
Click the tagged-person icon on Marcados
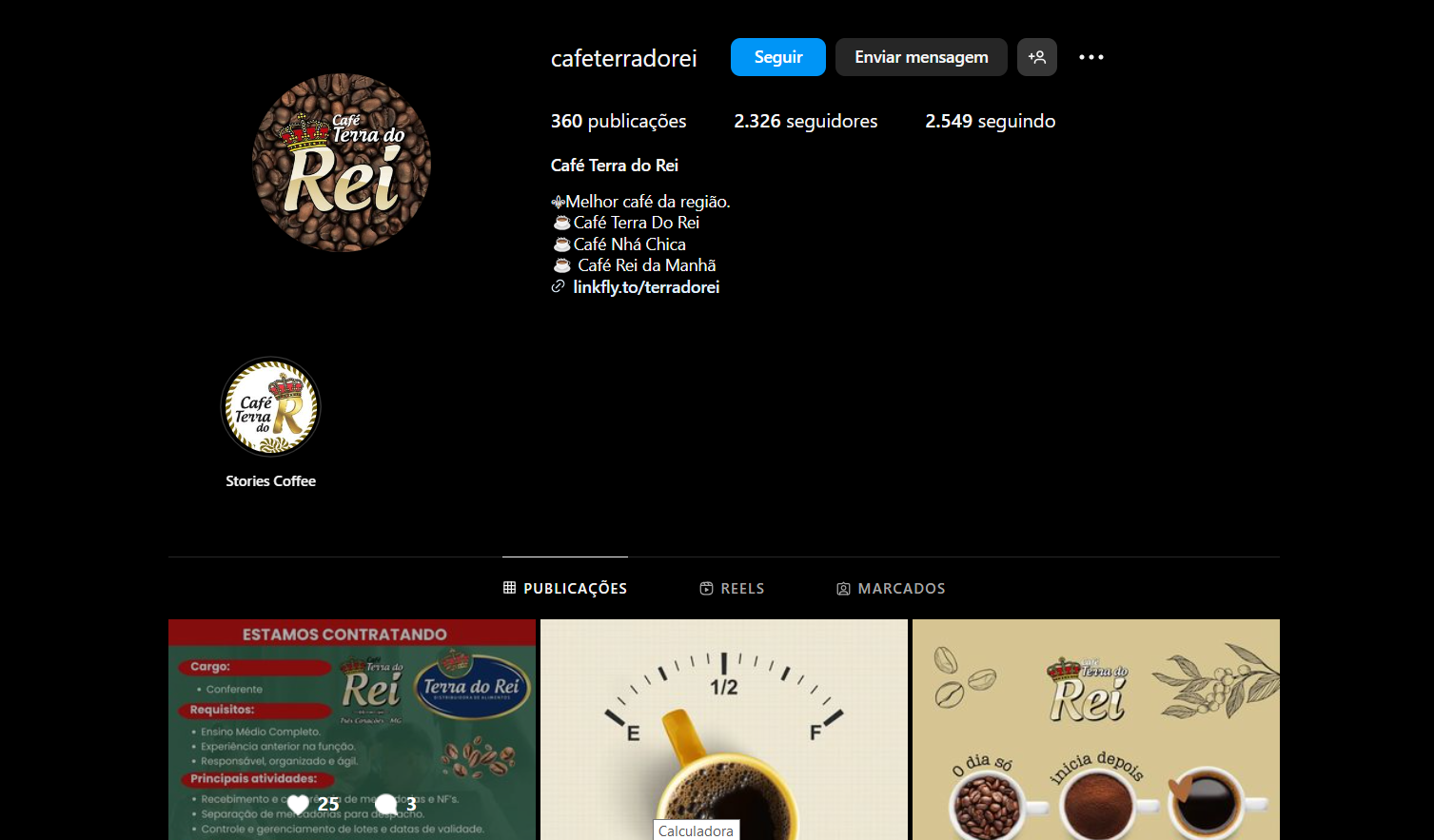(x=843, y=589)
